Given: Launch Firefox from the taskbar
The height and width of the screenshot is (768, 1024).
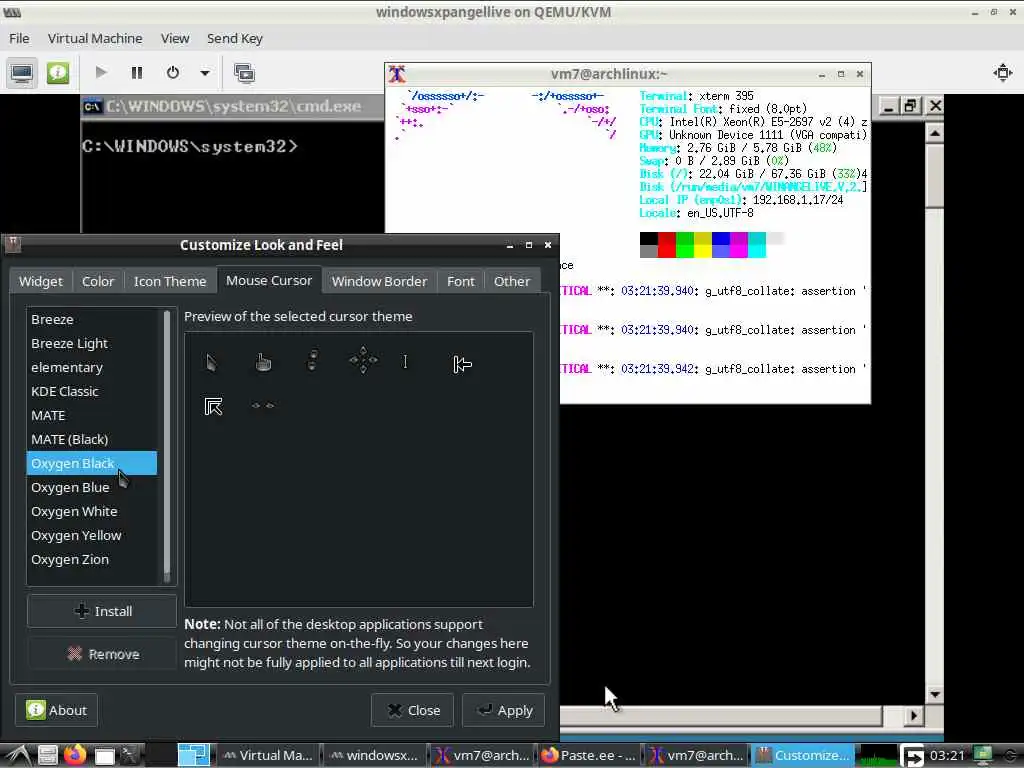Looking at the screenshot, I should point(75,755).
